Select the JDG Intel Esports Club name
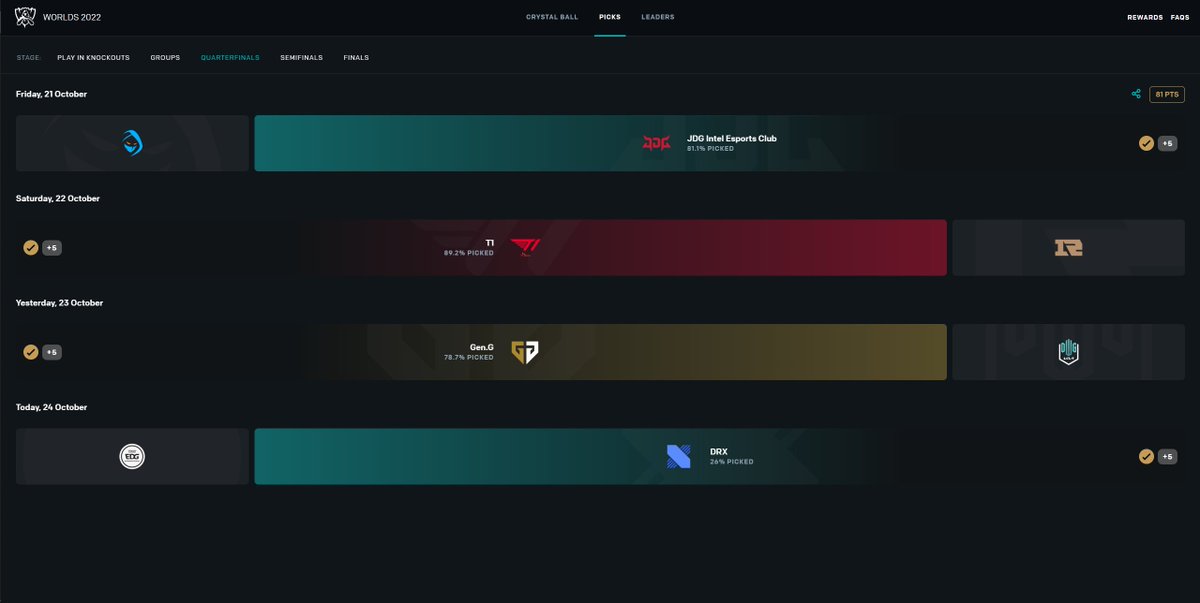 click(732, 139)
